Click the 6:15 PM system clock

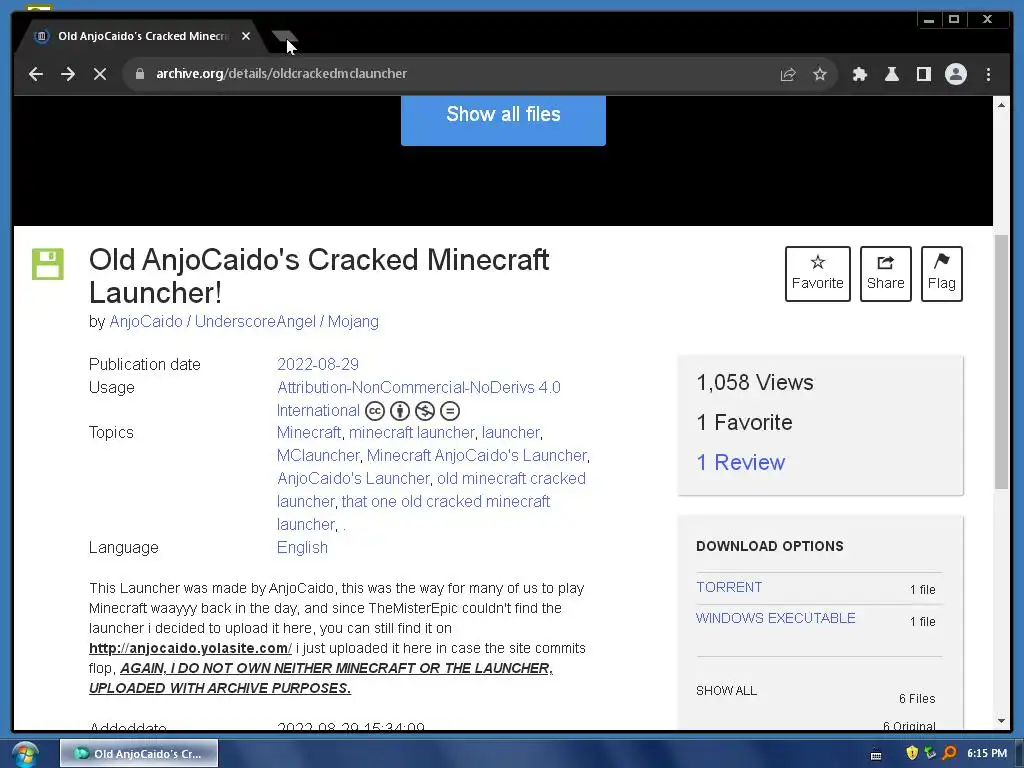(987, 753)
